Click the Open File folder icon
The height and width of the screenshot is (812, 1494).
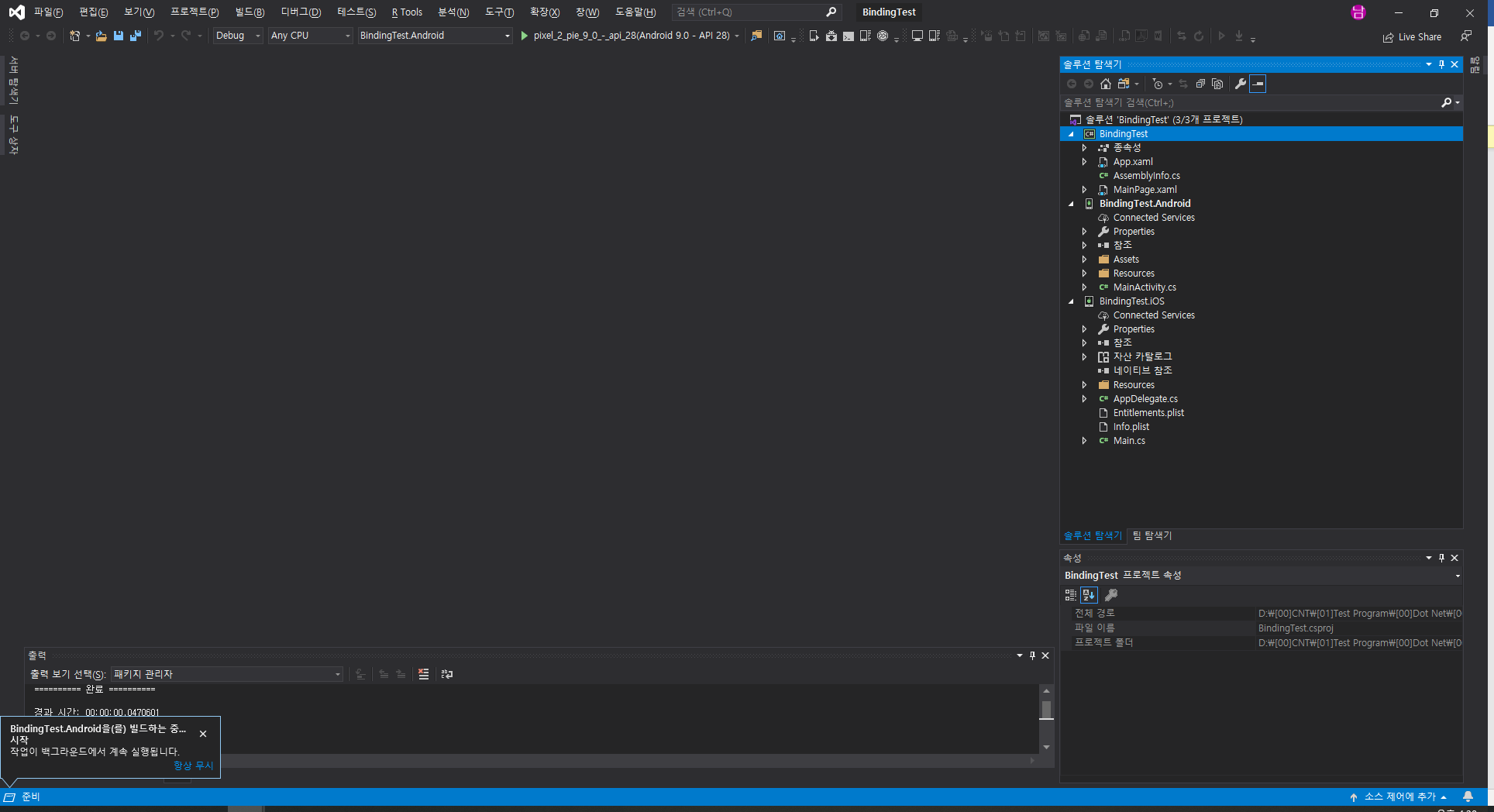[101, 36]
